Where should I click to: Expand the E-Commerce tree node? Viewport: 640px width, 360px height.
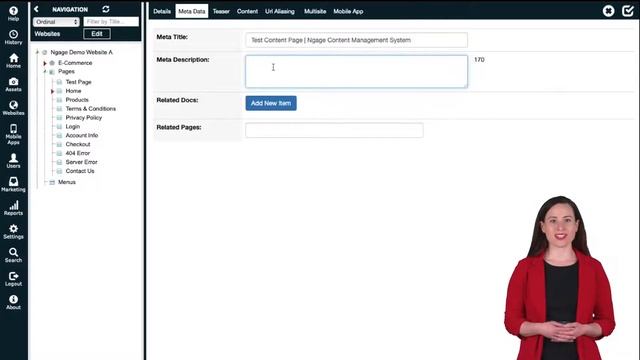tap(45, 63)
